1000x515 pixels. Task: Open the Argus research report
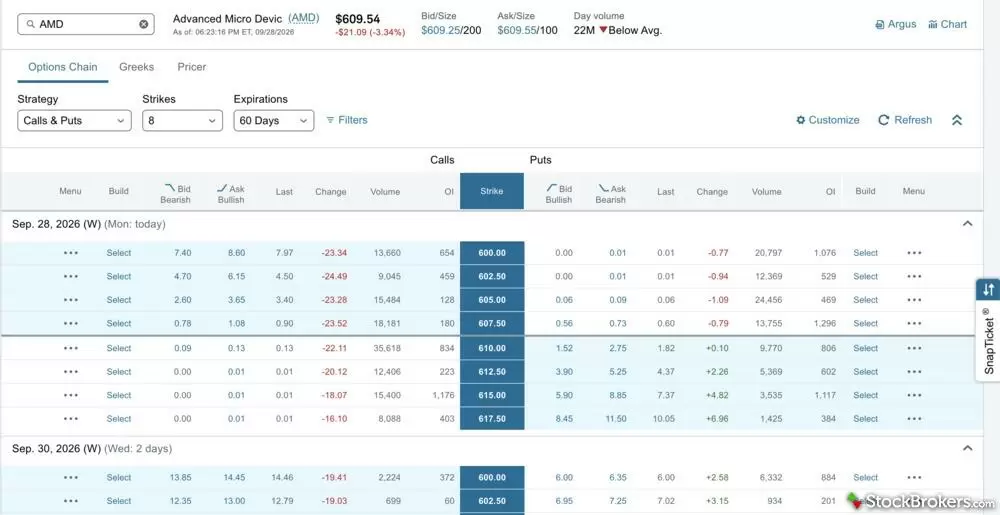[x=895, y=24]
